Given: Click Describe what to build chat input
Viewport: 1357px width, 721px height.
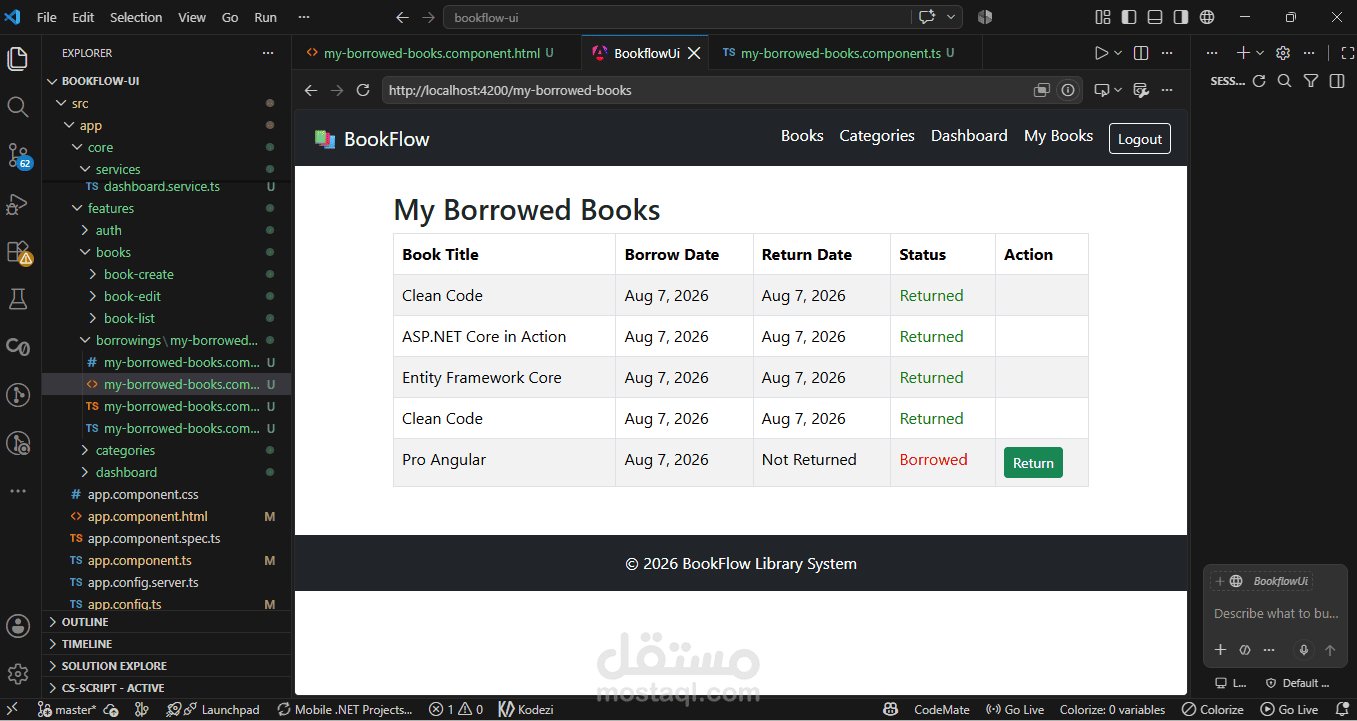Looking at the screenshot, I should click(x=1275, y=613).
